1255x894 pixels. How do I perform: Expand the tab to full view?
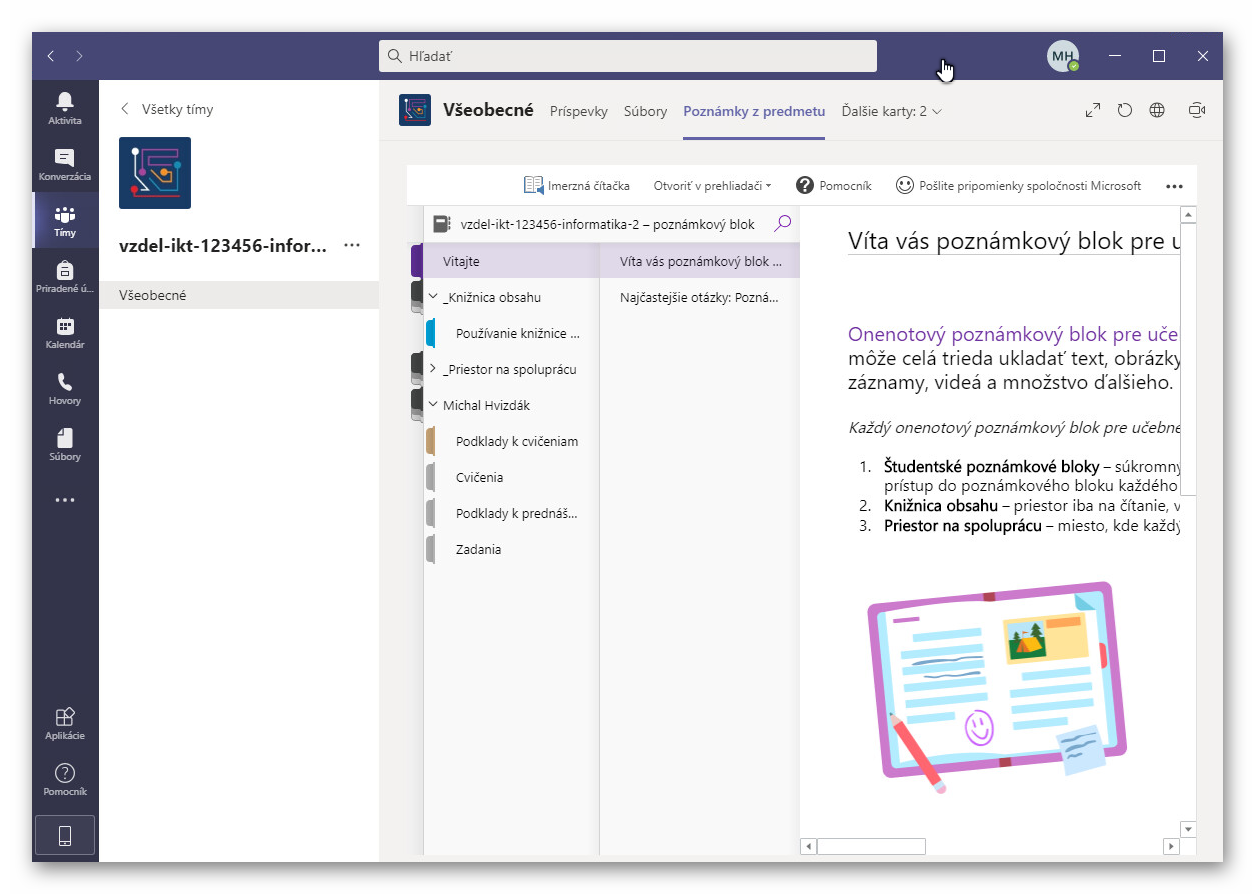click(1093, 111)
